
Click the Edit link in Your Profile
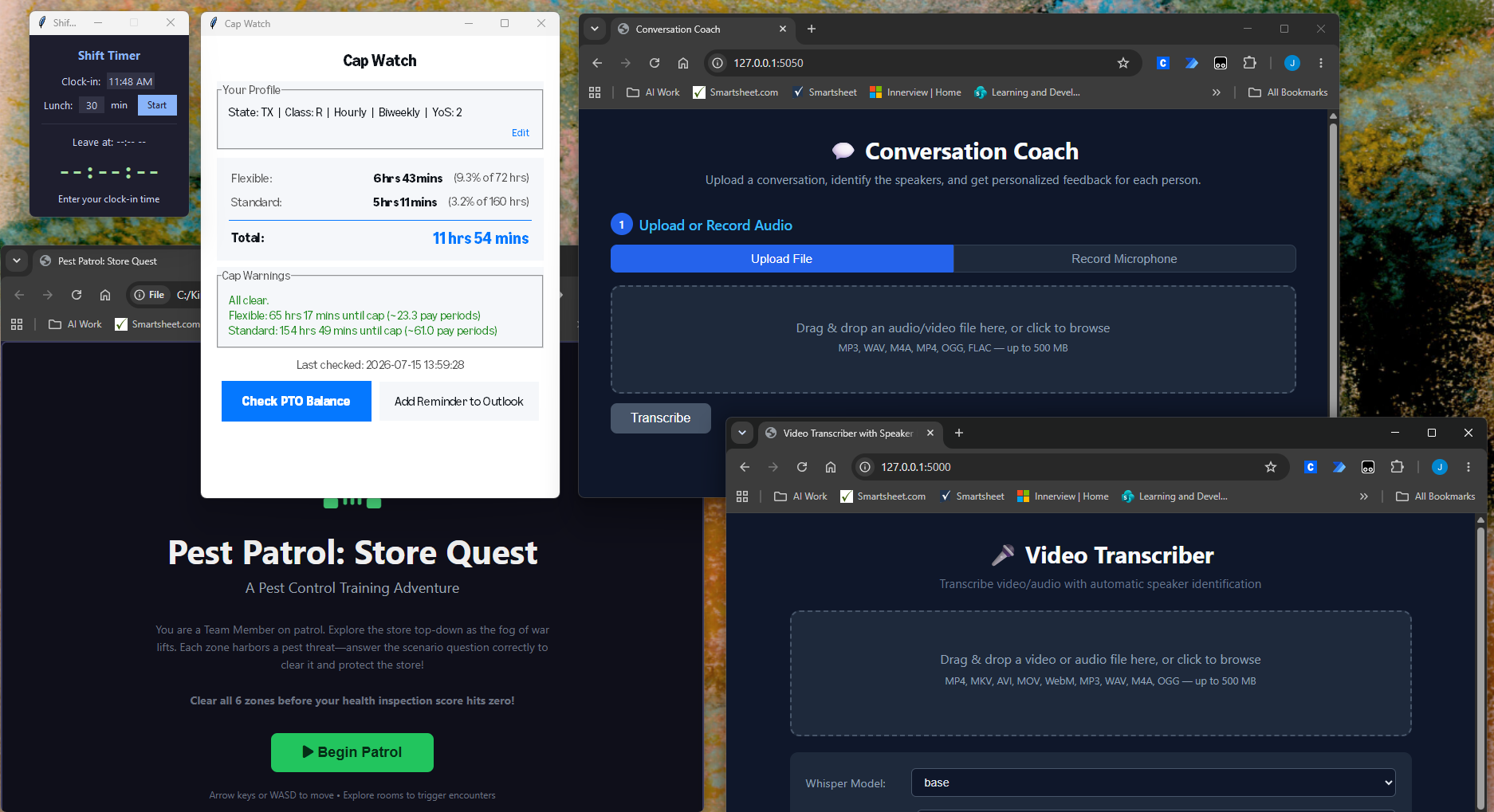click(521, 133)
